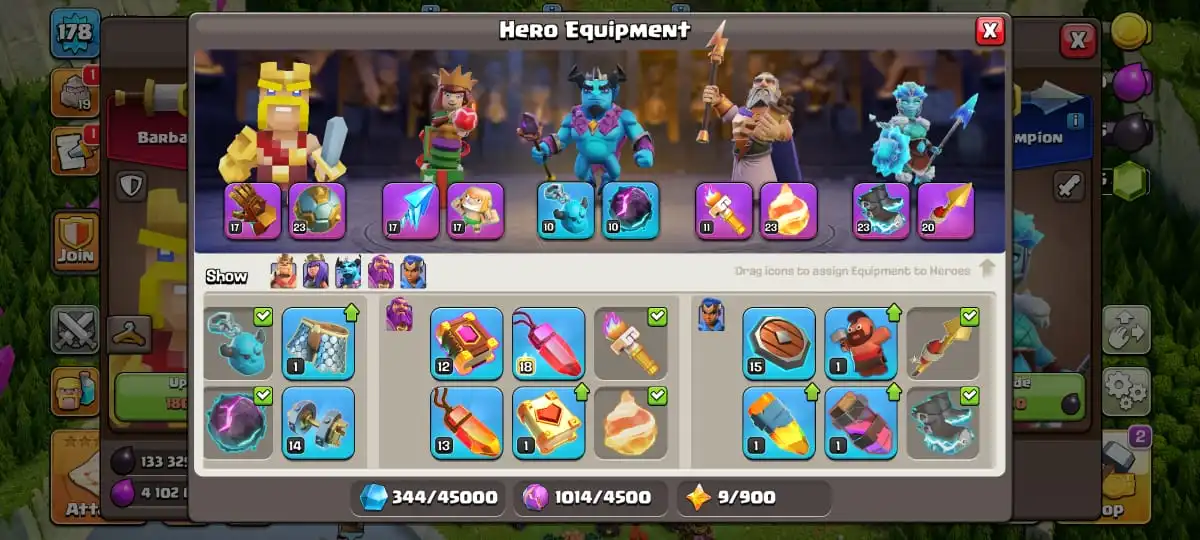The width and height of the screenshot is (1200, 540).
Task: Tap the Royal Champion's spear equipment slot
Action: coord(945,210)
